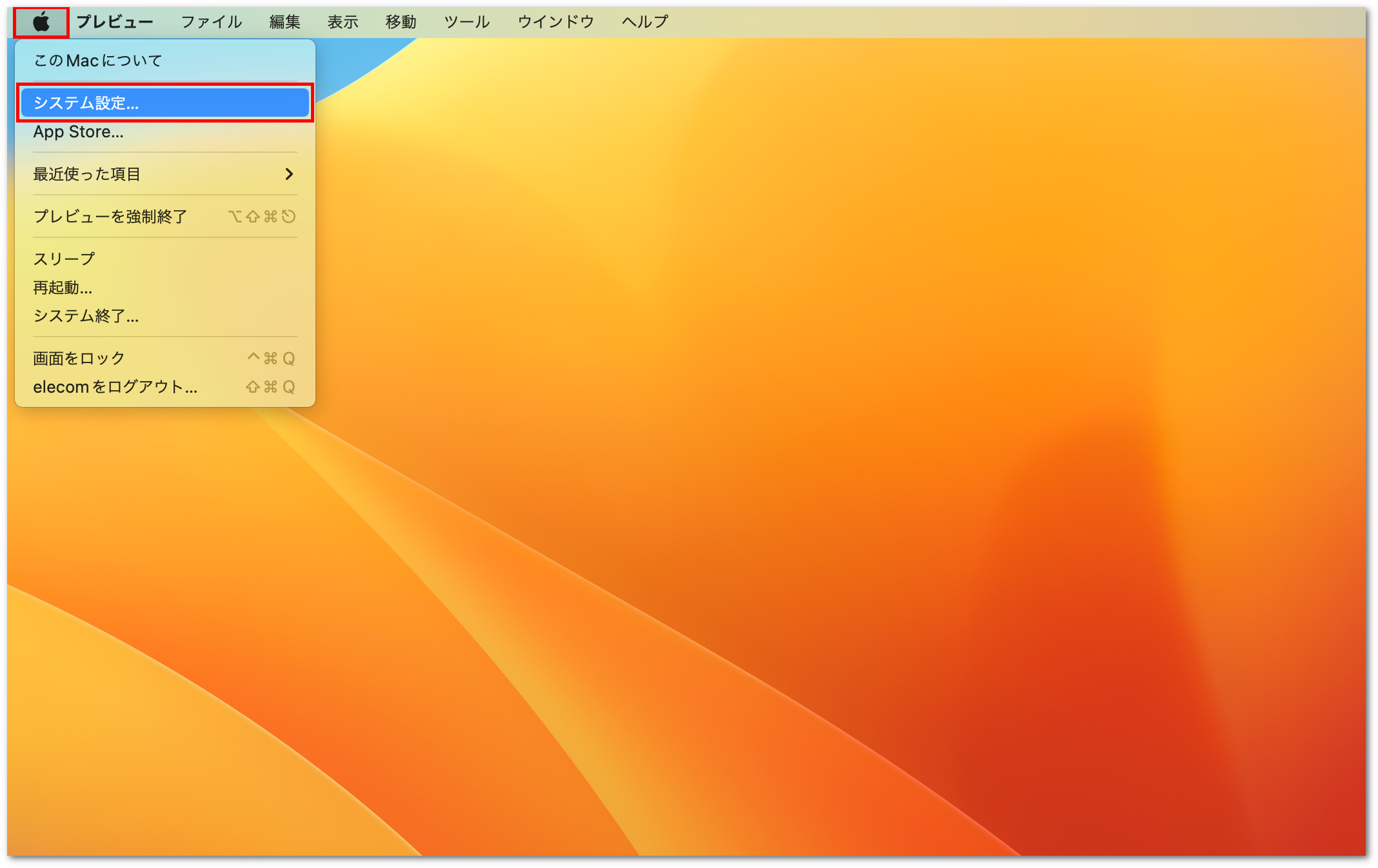Image resolution: width=1378 pixels, height=868 pixels.
Task: Open the ウインドウ menu
Action: click(556, 22)
